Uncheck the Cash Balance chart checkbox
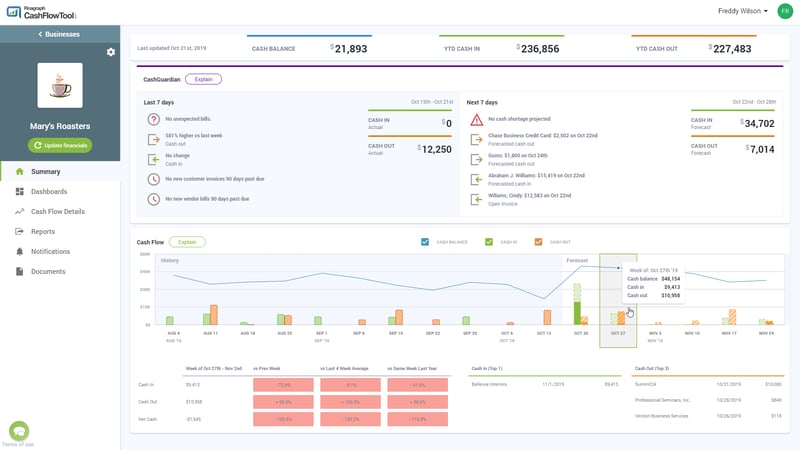800x450 pixels. [x=425, y=242]
